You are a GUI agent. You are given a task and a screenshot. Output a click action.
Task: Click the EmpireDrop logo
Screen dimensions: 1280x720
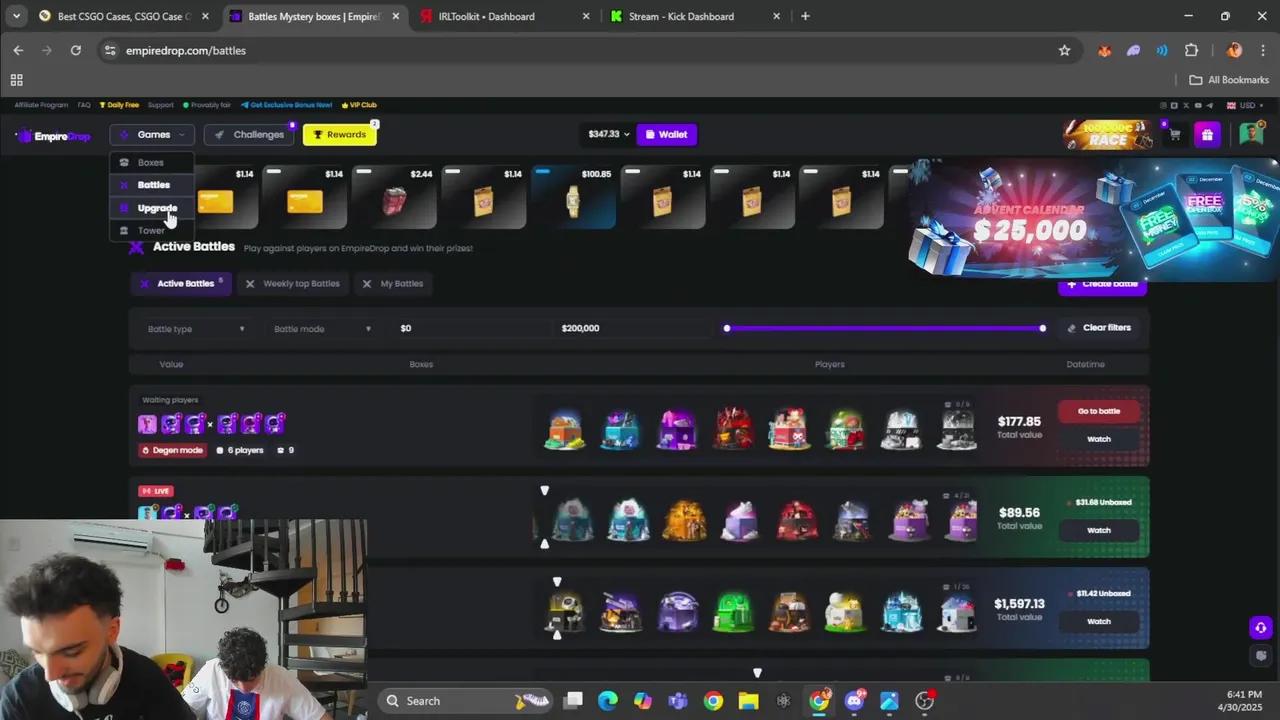click(54, 136)
